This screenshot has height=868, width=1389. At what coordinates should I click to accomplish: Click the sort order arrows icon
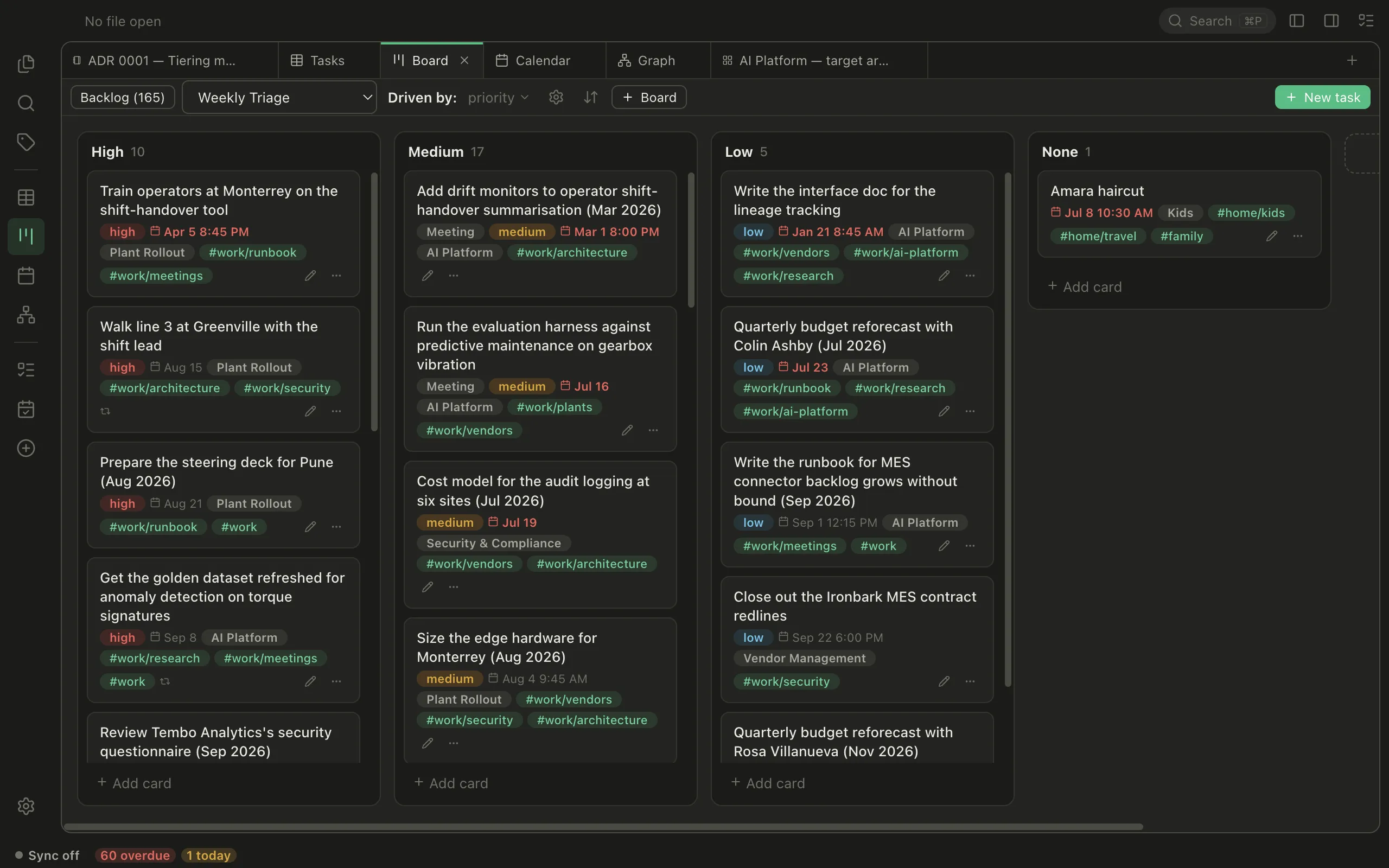coord(591,97)
